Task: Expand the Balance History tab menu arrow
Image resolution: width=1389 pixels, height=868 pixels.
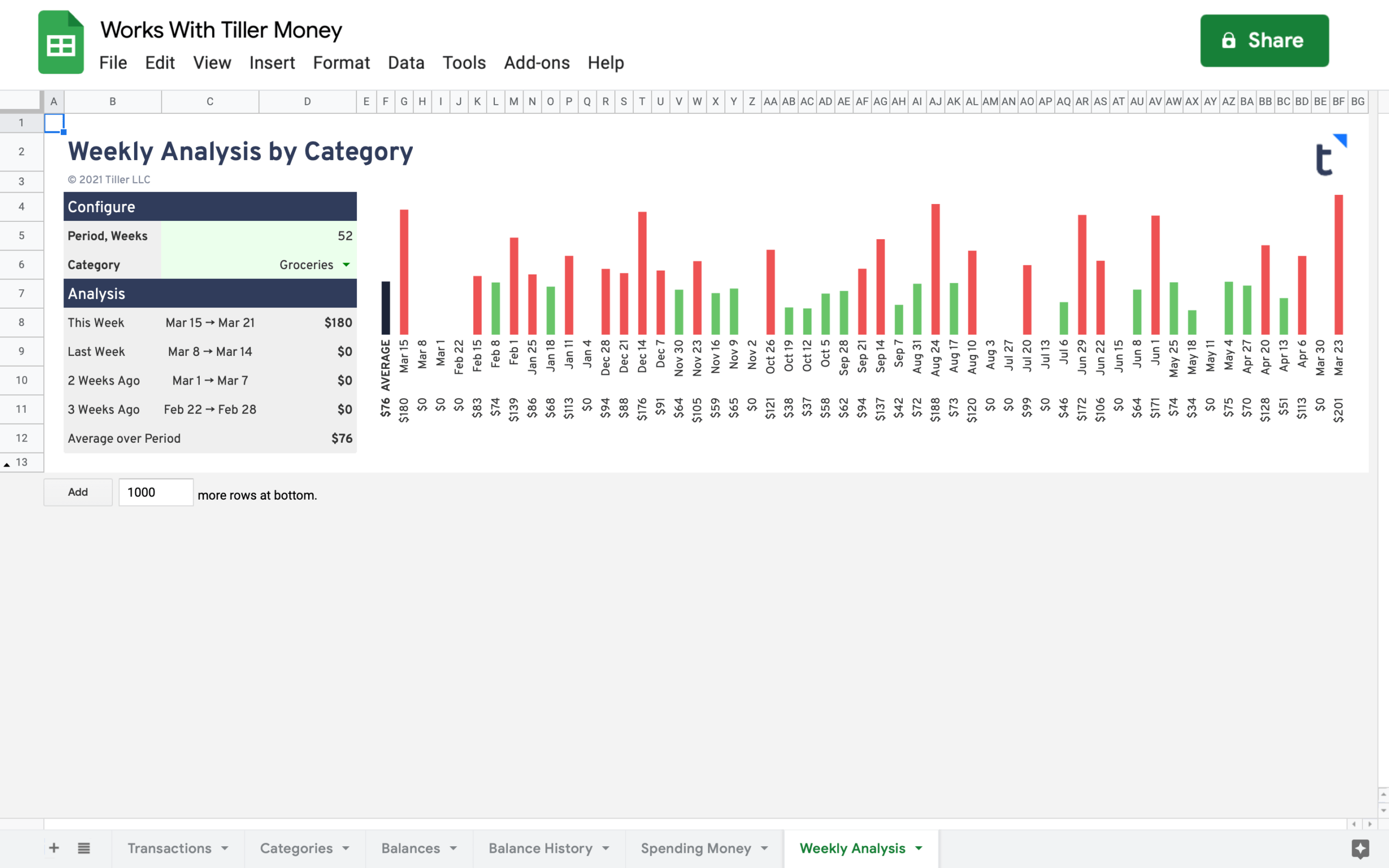Action: 606,848
